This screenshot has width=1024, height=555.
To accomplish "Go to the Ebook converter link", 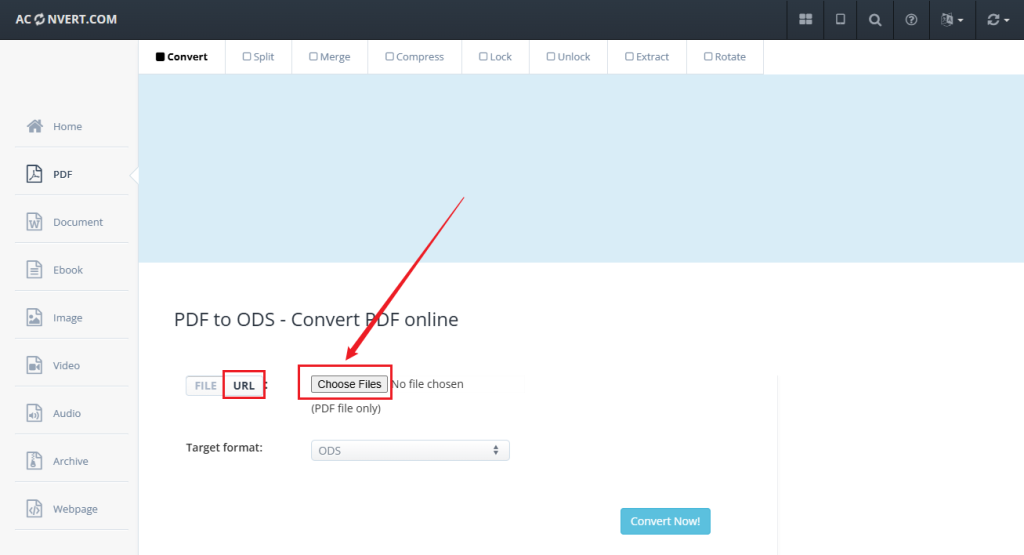I will point(68,270).
